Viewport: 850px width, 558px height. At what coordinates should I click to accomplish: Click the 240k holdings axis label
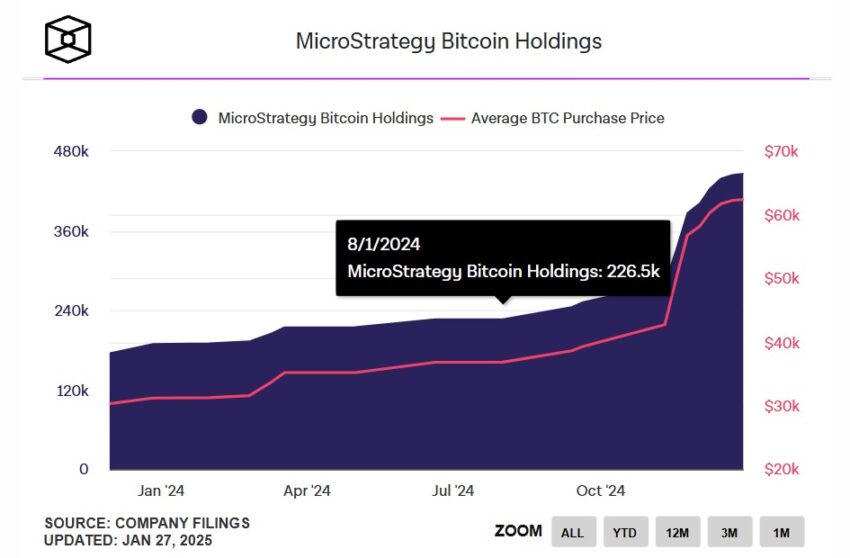[71, 311]
